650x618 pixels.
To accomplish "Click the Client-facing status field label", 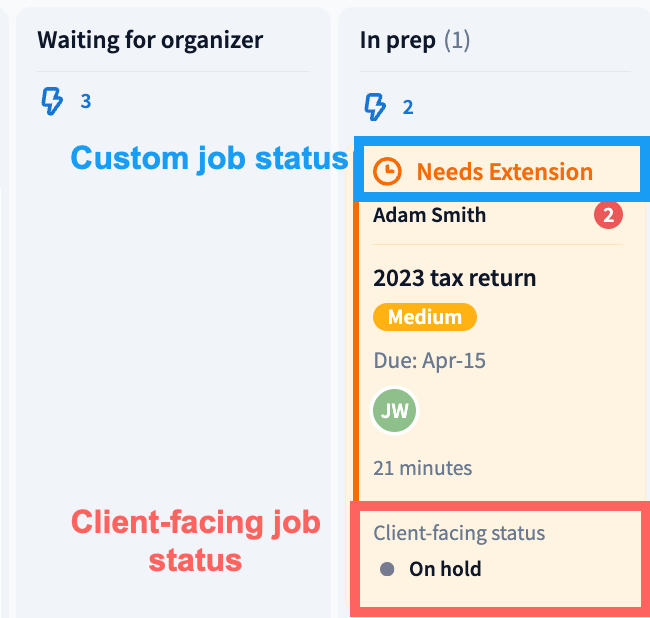I will pos(459,533).
